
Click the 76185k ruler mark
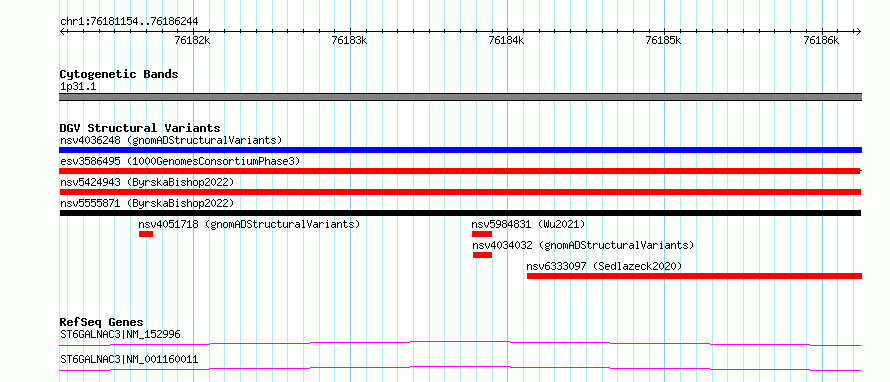(x=664, y=40)
